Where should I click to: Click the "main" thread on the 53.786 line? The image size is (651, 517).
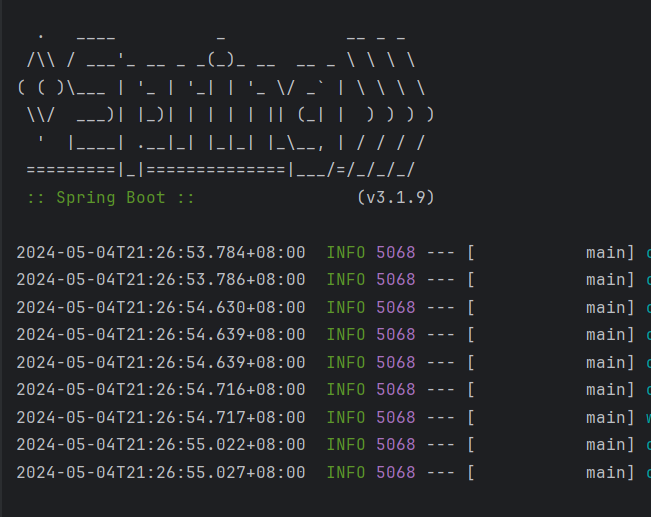(605, 280)
